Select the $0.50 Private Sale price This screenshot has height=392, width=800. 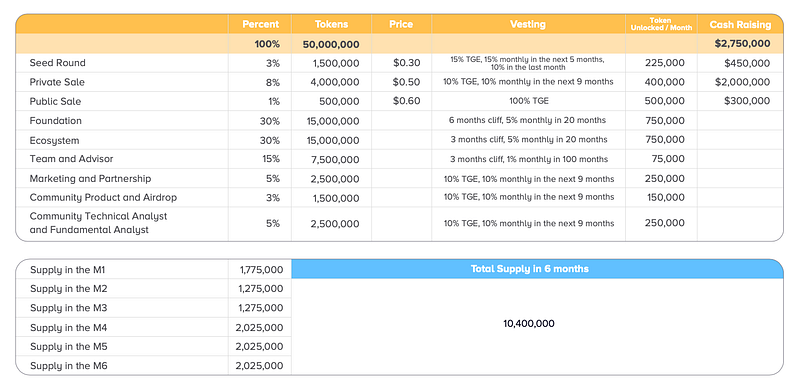click(407, 82)
